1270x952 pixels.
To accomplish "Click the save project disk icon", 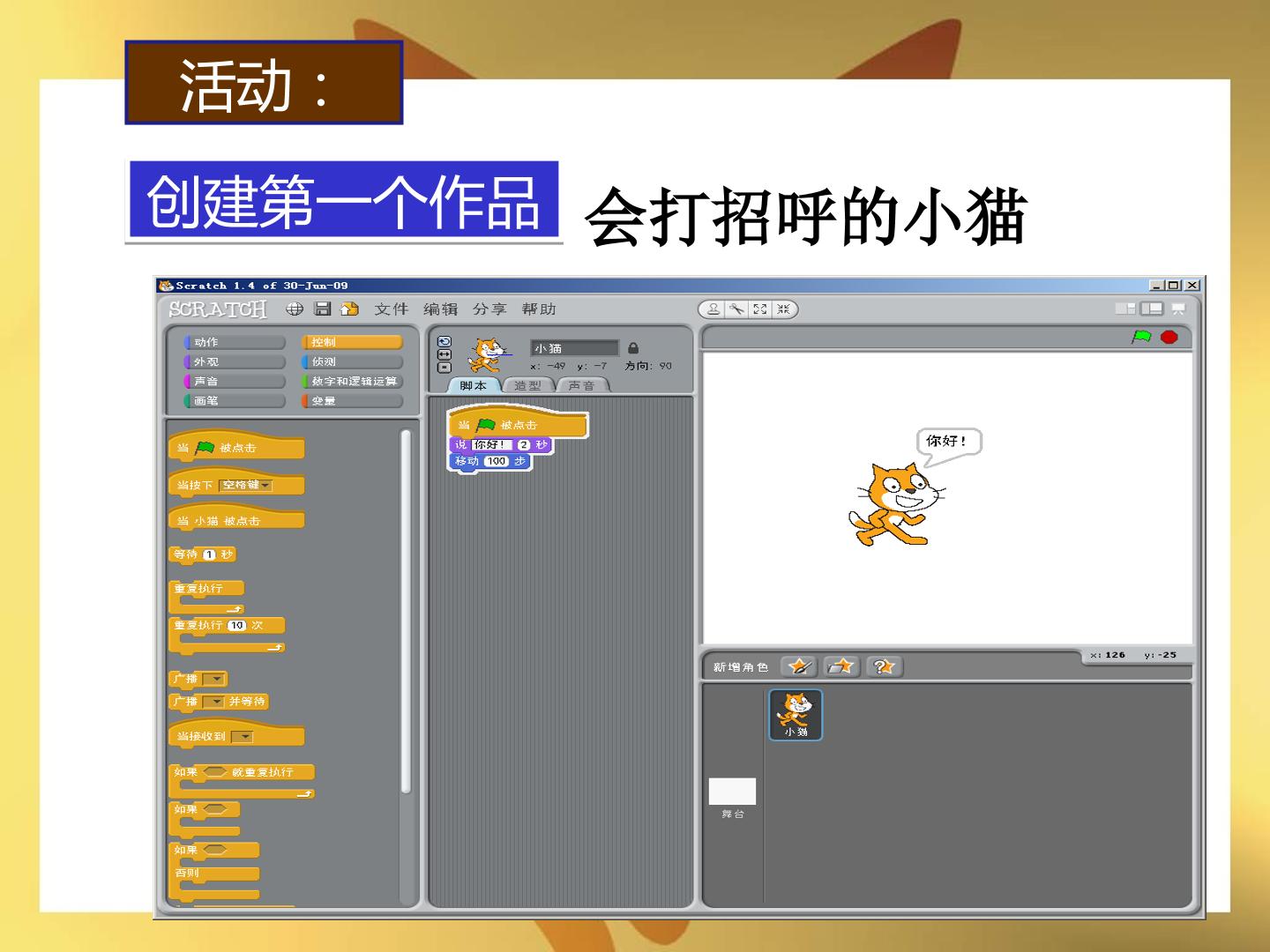I will pyautogui.click(x=323, y=309).
